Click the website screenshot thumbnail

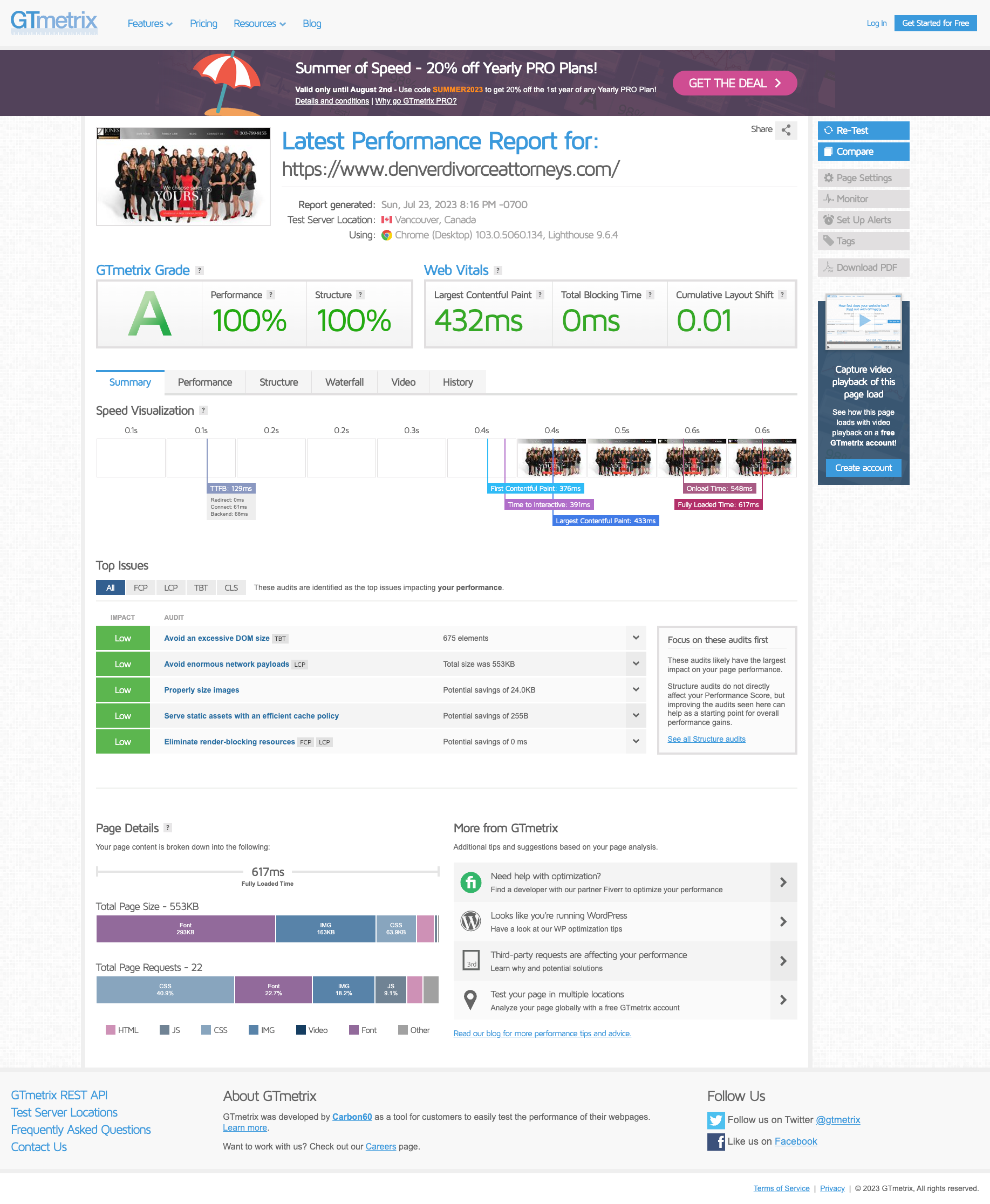pyautogui.click(x=183, y=176)
